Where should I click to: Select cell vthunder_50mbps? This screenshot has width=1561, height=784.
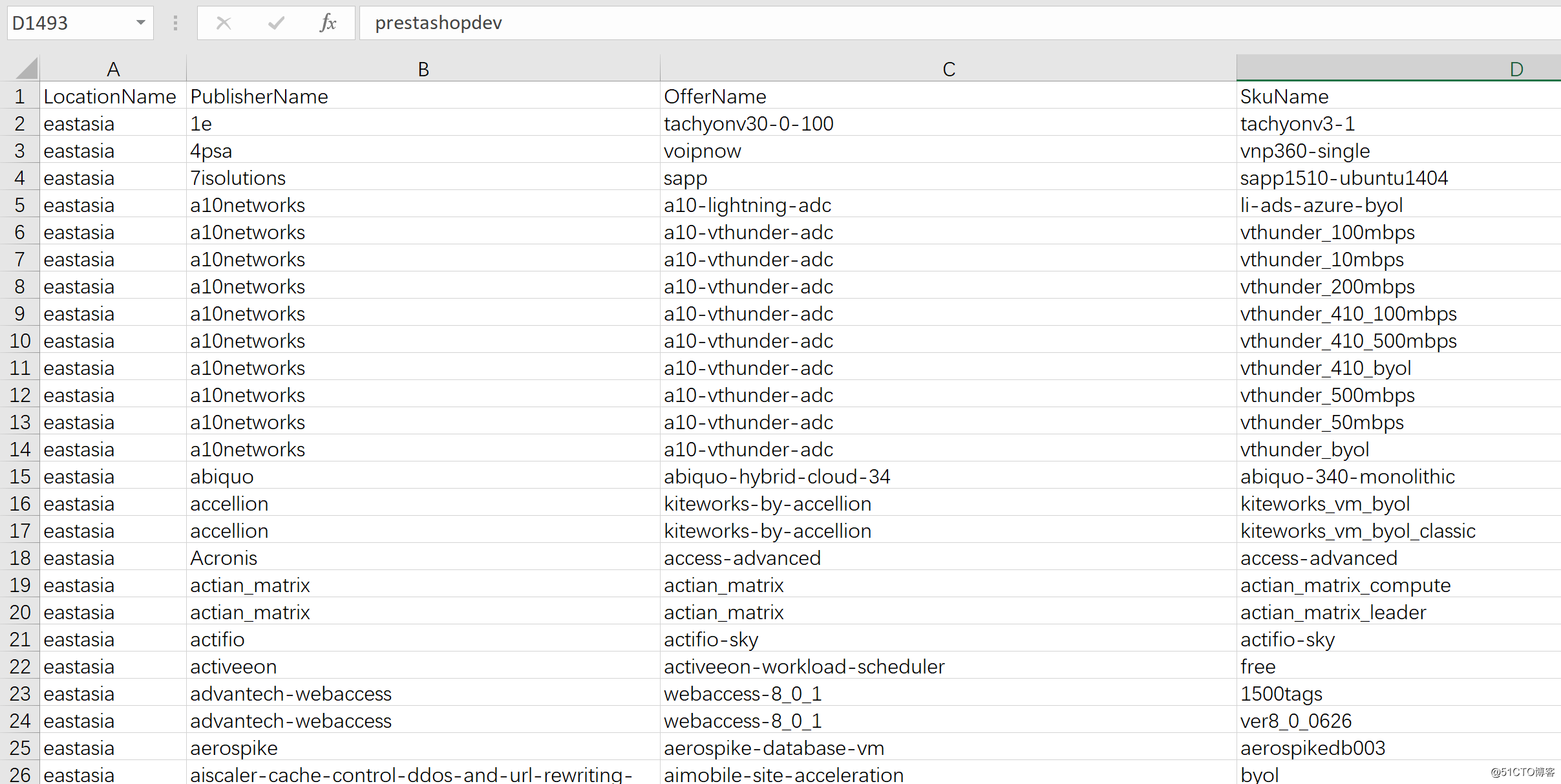[1399, 422]
